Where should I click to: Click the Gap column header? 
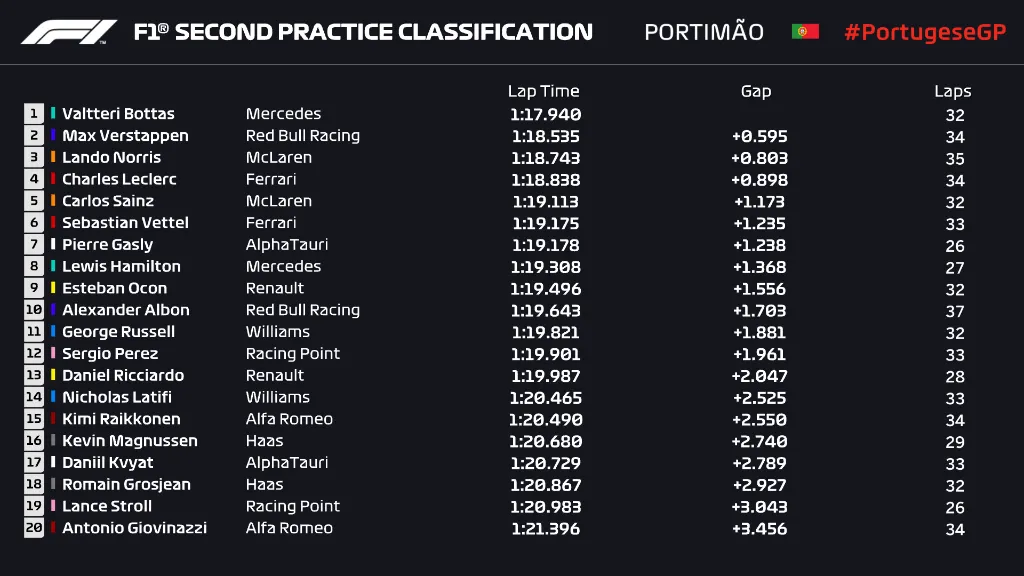click(x=756, y=91)
